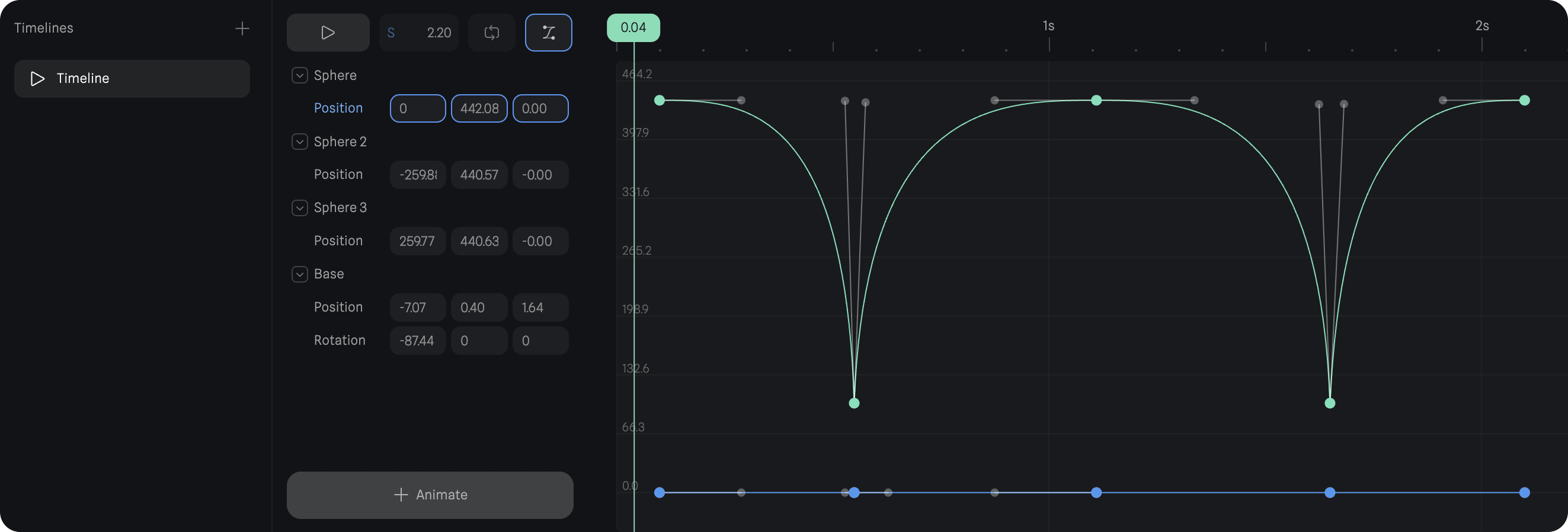Viewport: 1568px width, 532px height.
Task: Click the Animate button
Action: (x=430, y=495)
